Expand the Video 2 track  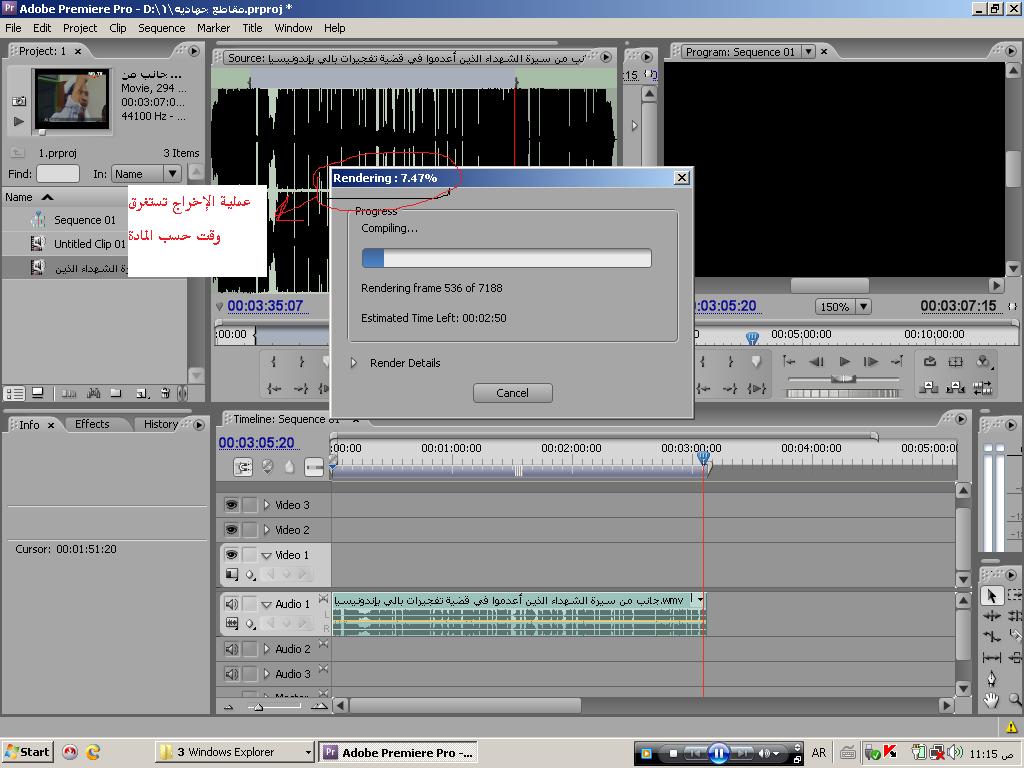point(267,530)
